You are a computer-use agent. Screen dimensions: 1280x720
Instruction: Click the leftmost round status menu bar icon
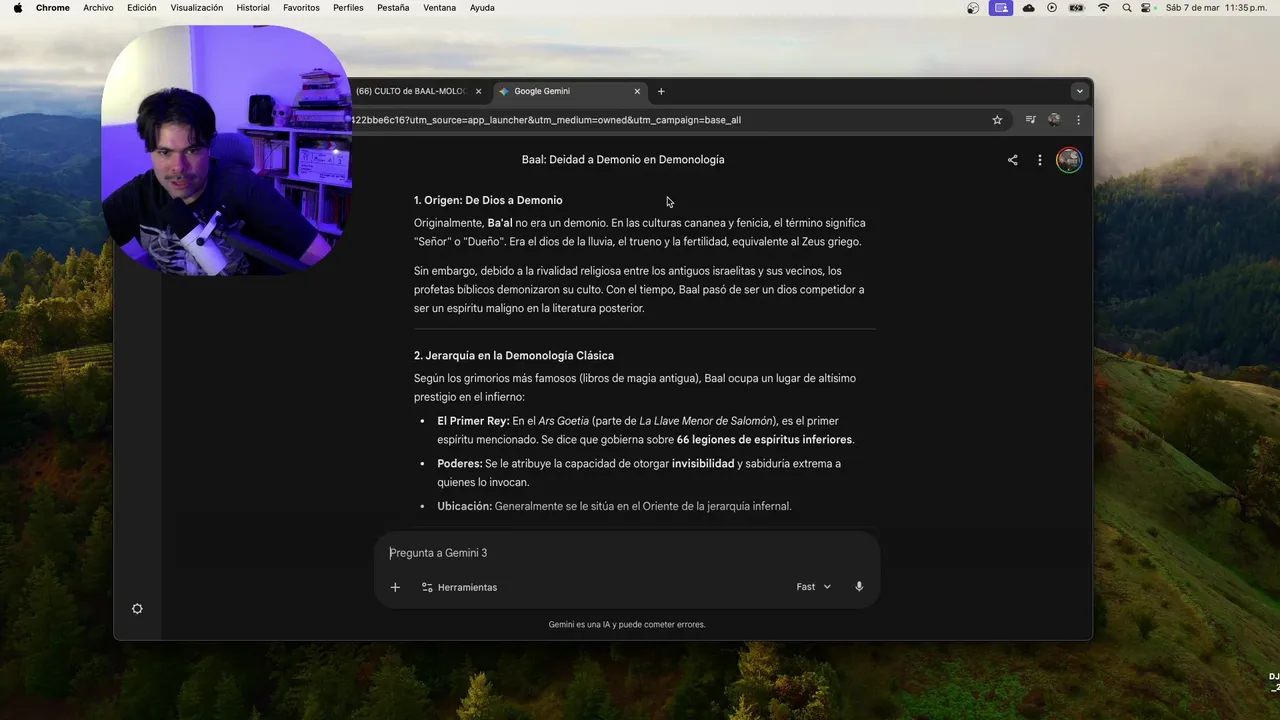(973, 8)
